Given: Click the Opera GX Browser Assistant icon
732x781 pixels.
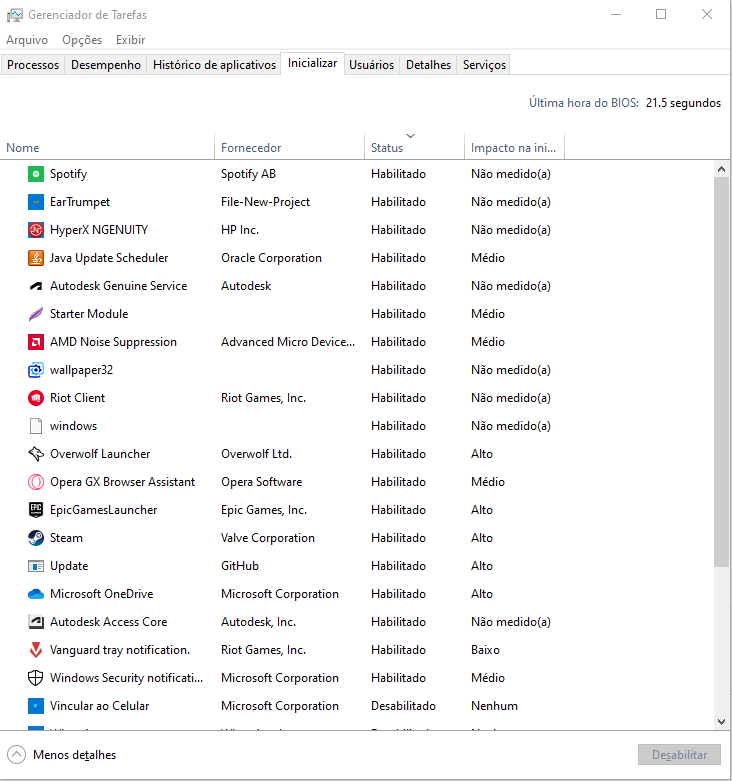Looking at the screenshot, I should tap(36, 482).
